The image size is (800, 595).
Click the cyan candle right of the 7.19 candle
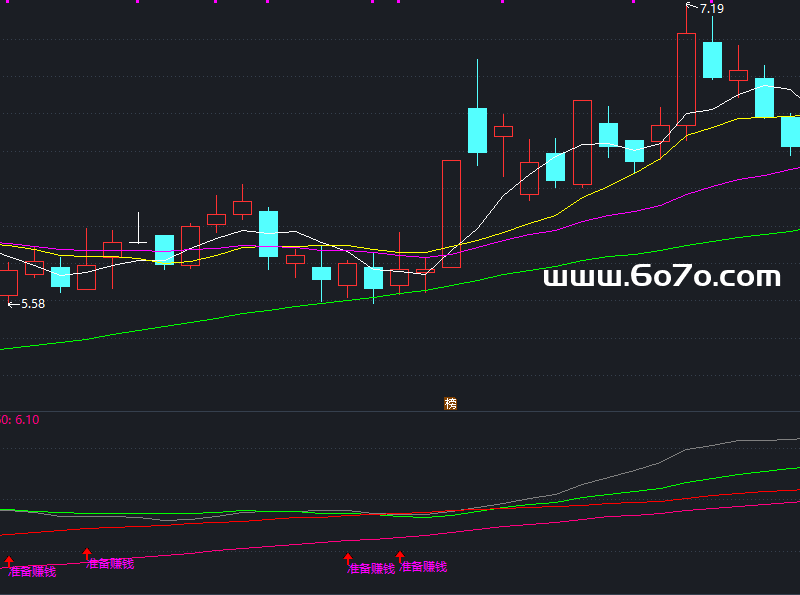pyautogui.click(x=712, y=60)
